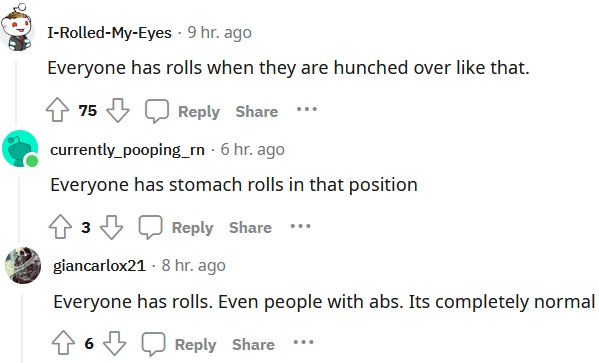
Task: Click the speech bubble icon on the 3-point comment
Action: coord(150,227)
